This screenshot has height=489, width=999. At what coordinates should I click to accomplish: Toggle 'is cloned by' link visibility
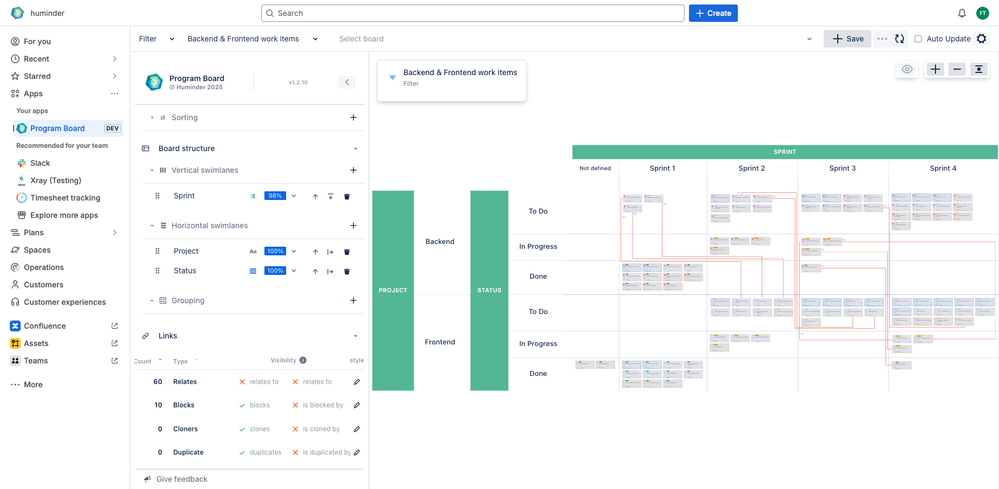click(295, 429)
